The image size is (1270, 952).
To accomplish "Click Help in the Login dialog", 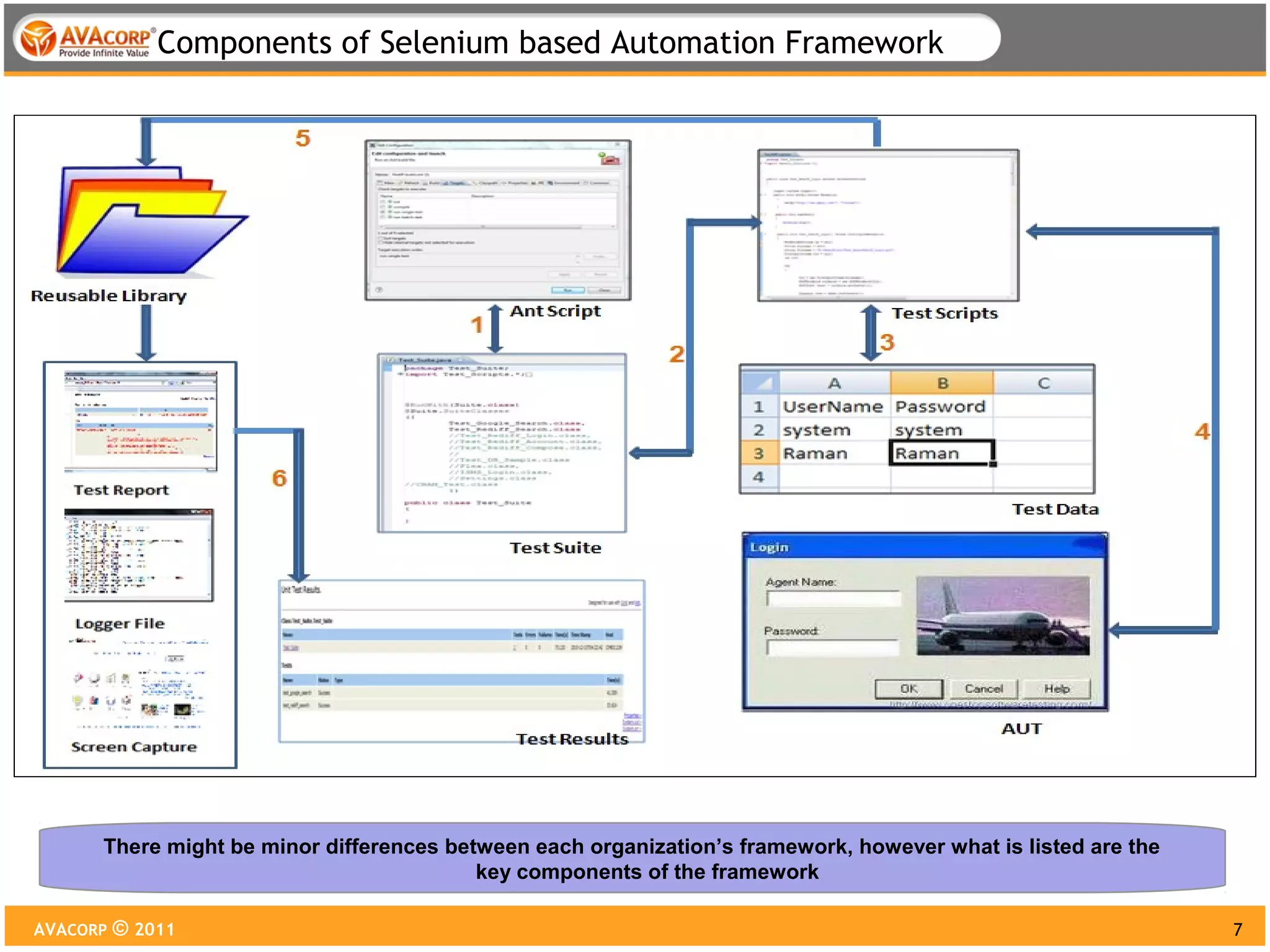I will point(1057,689).
